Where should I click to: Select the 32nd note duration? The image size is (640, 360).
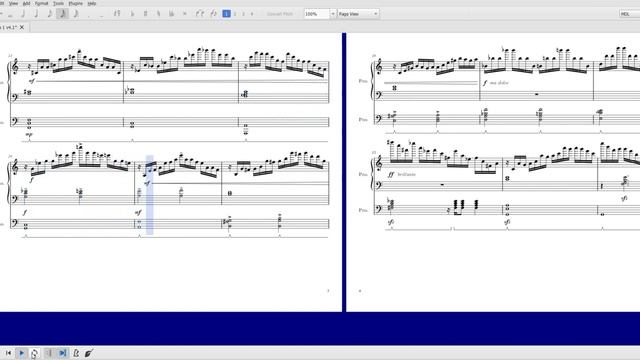point(76,14)
